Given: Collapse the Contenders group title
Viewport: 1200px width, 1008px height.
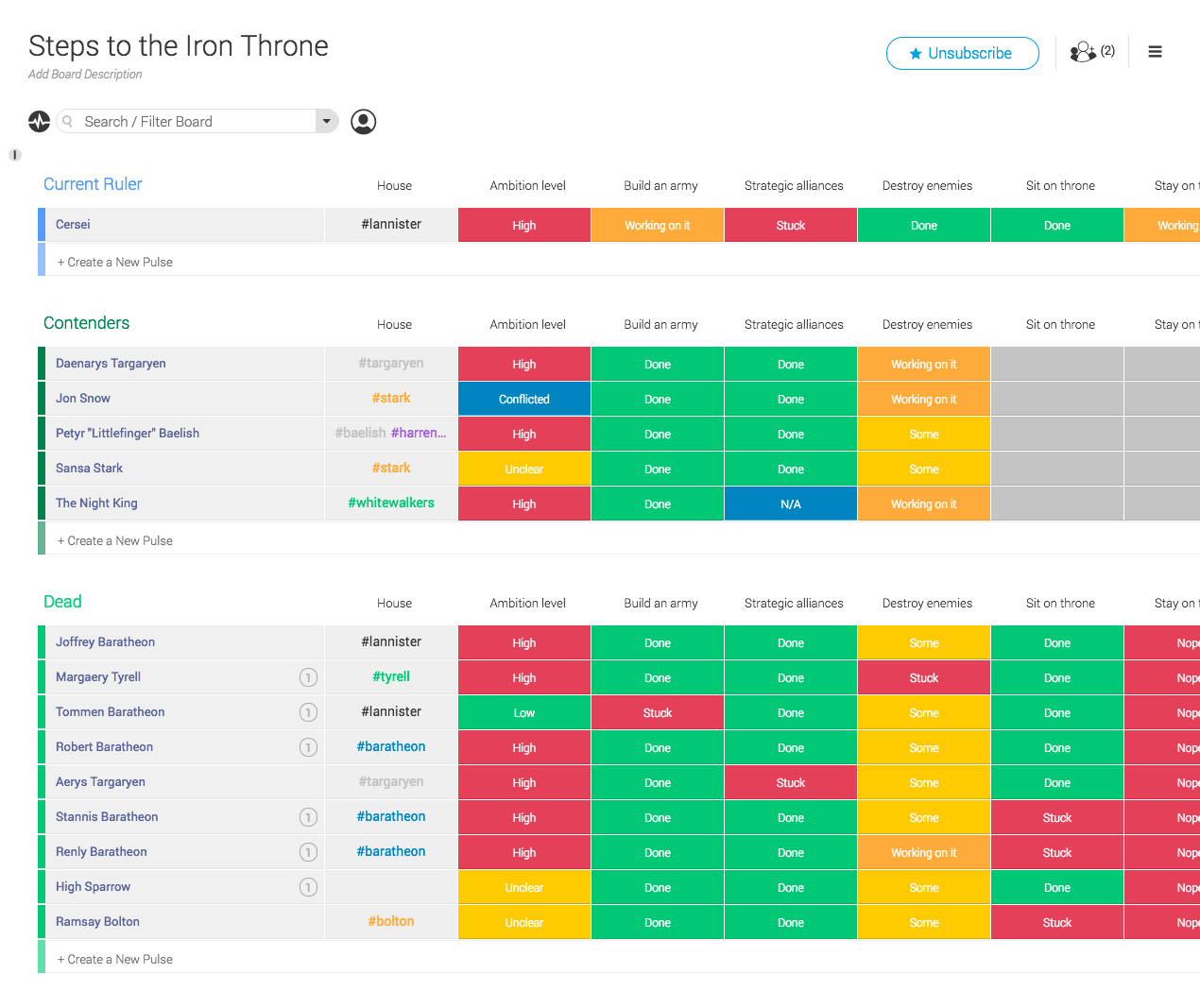Looking at the screenshot, I should click(x=86, y=323).
